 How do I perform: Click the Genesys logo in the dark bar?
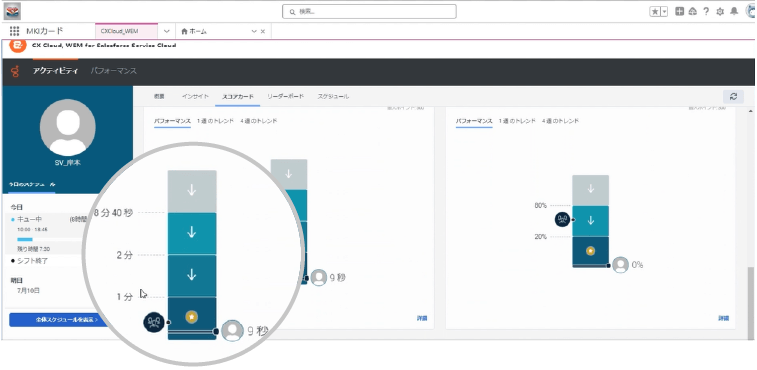[15, 71]
